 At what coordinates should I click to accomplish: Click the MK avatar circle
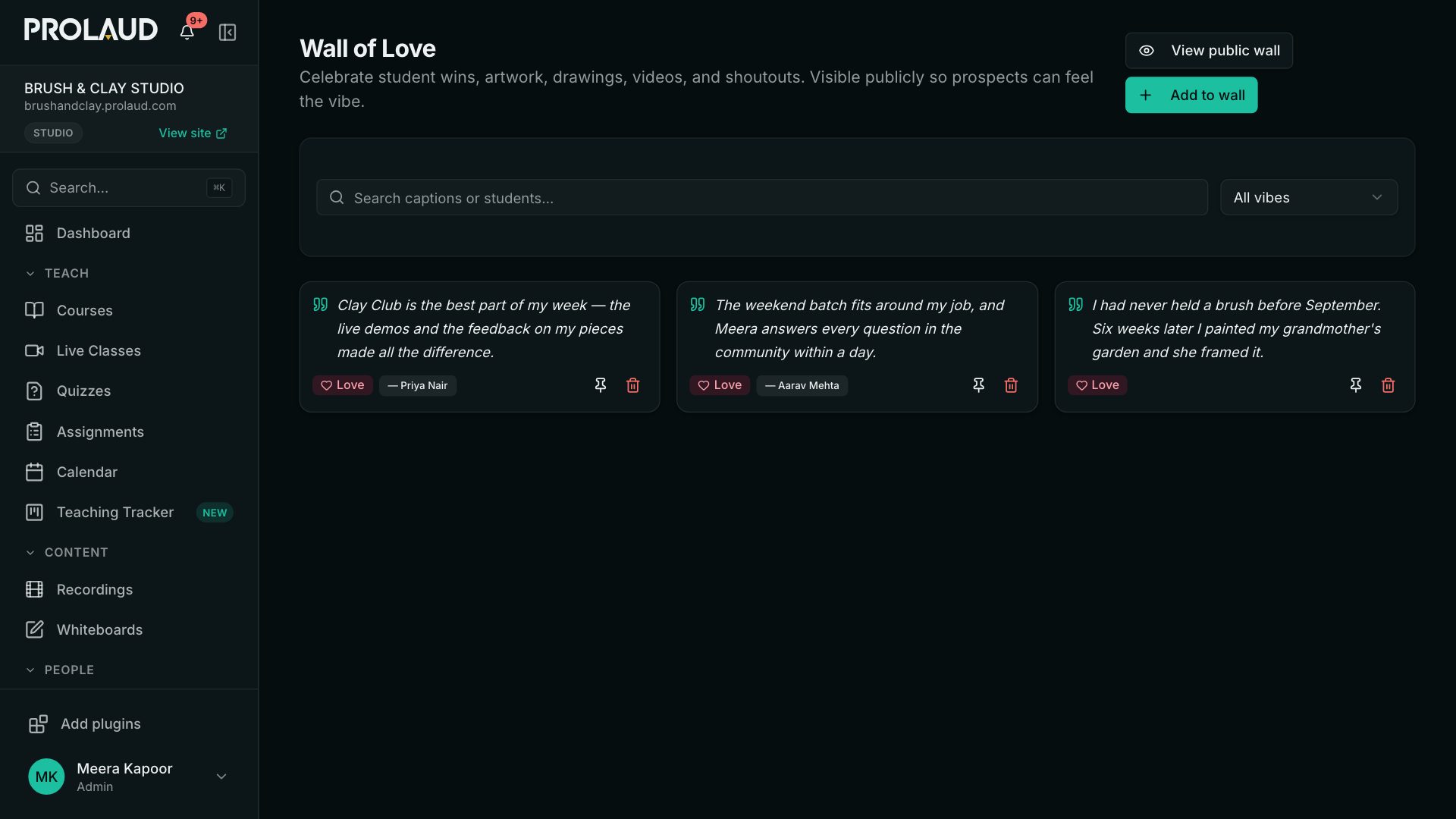click(x=46, y=777)
